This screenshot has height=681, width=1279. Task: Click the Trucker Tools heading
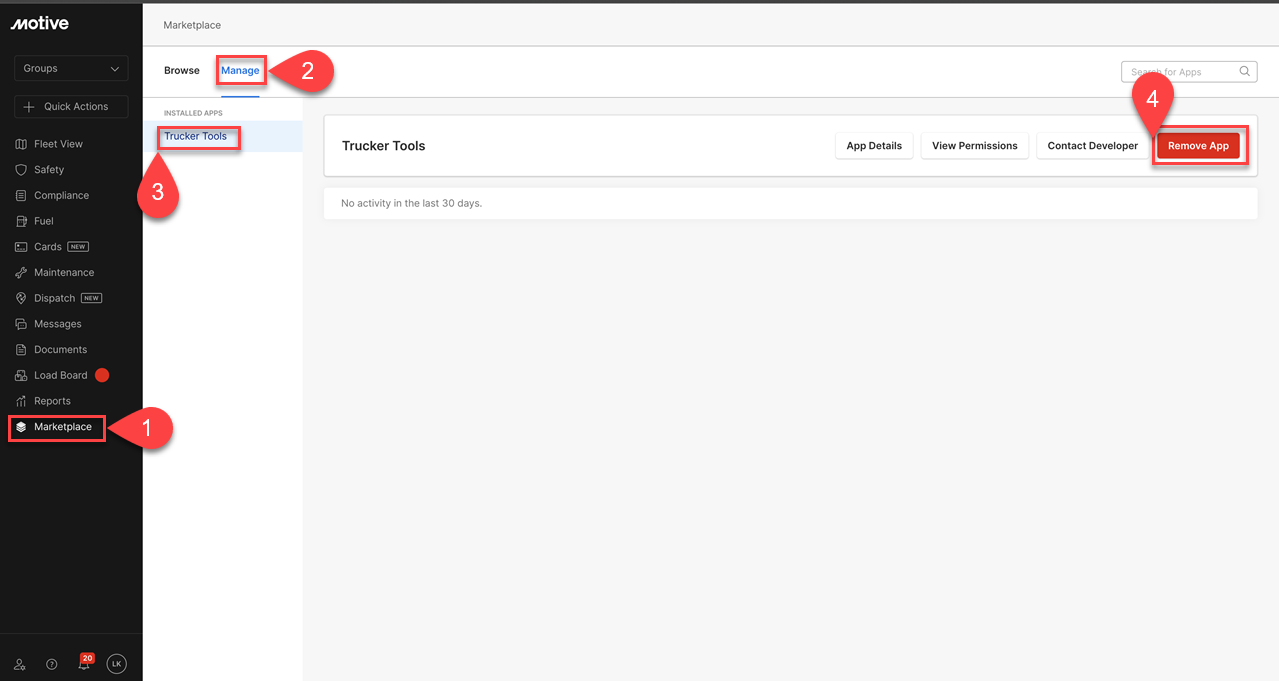click(x=384, y=146)
